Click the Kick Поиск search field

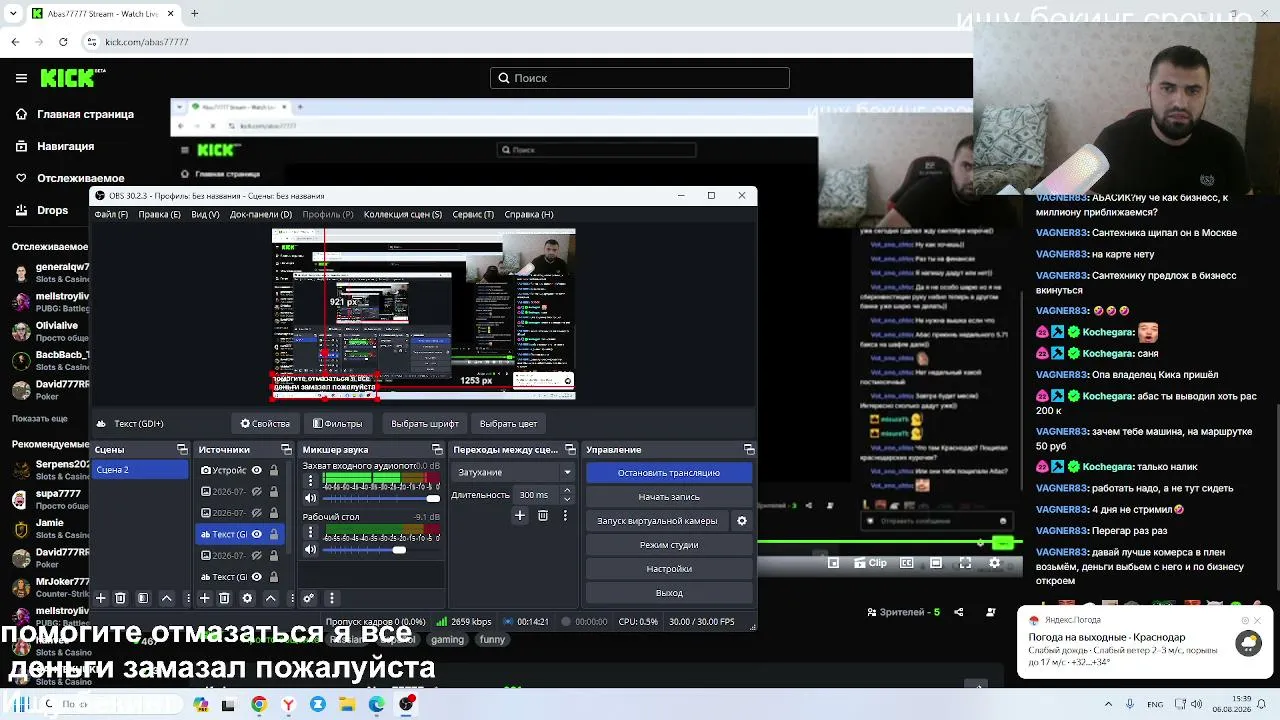click(640, 78)
